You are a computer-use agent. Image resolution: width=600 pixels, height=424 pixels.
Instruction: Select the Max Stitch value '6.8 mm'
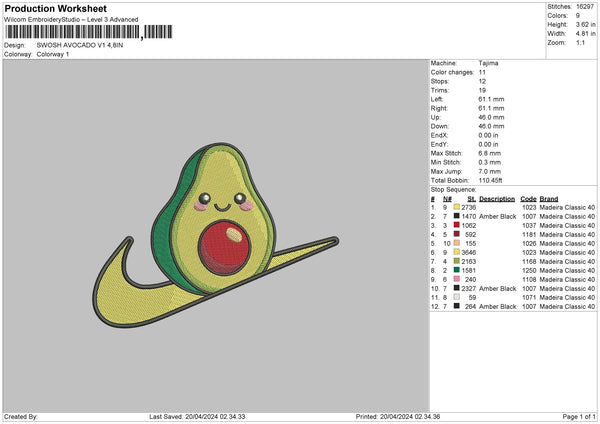(x=489, y=153)
